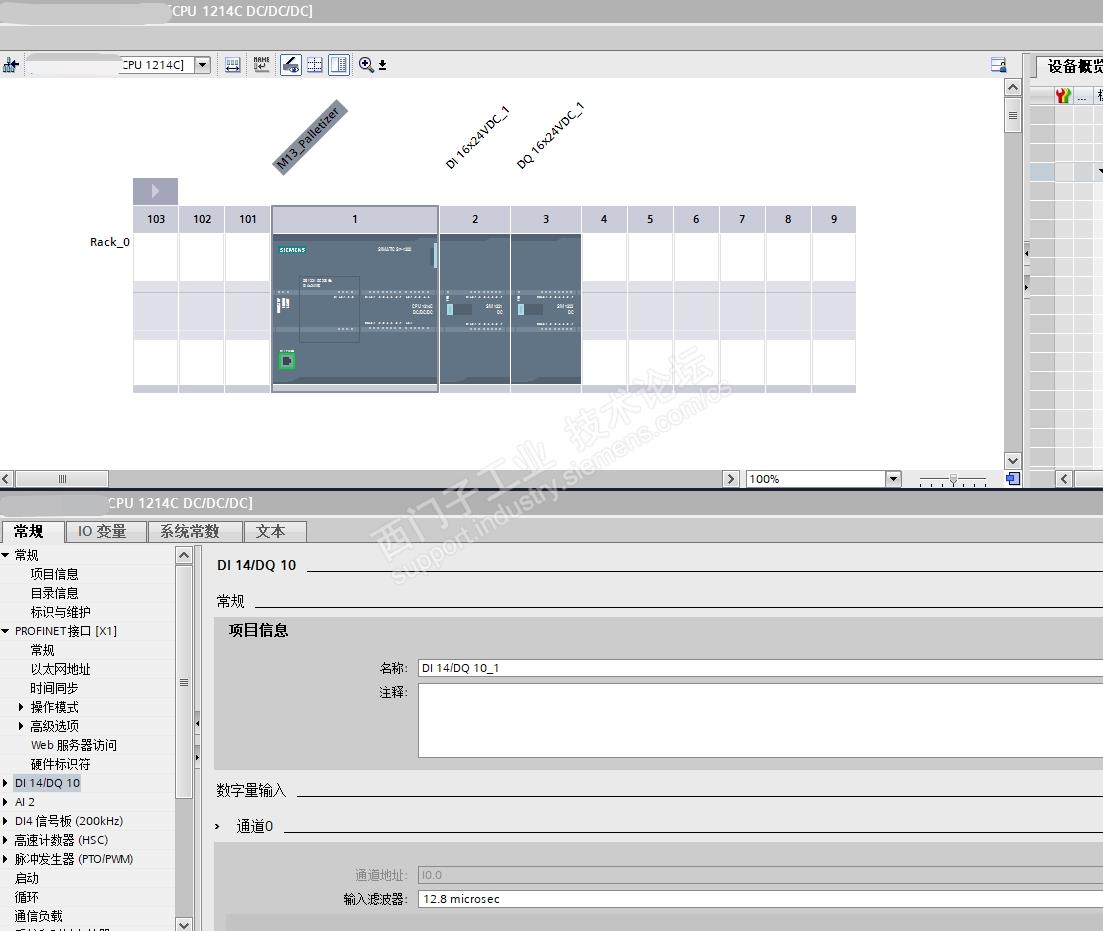Select rack slot header 103

pos(155,220)
